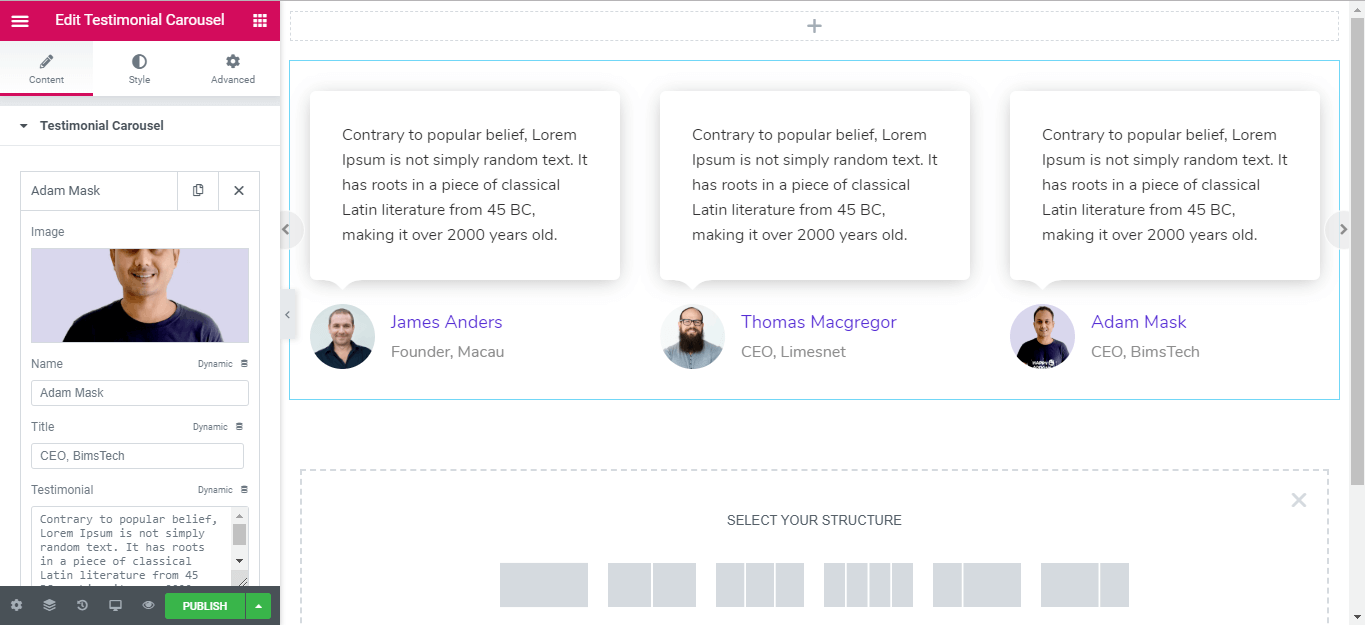Remove the Adam Mask item with X
The width and height of the screenshot is (1365, 625).
[x=239, y=190]
